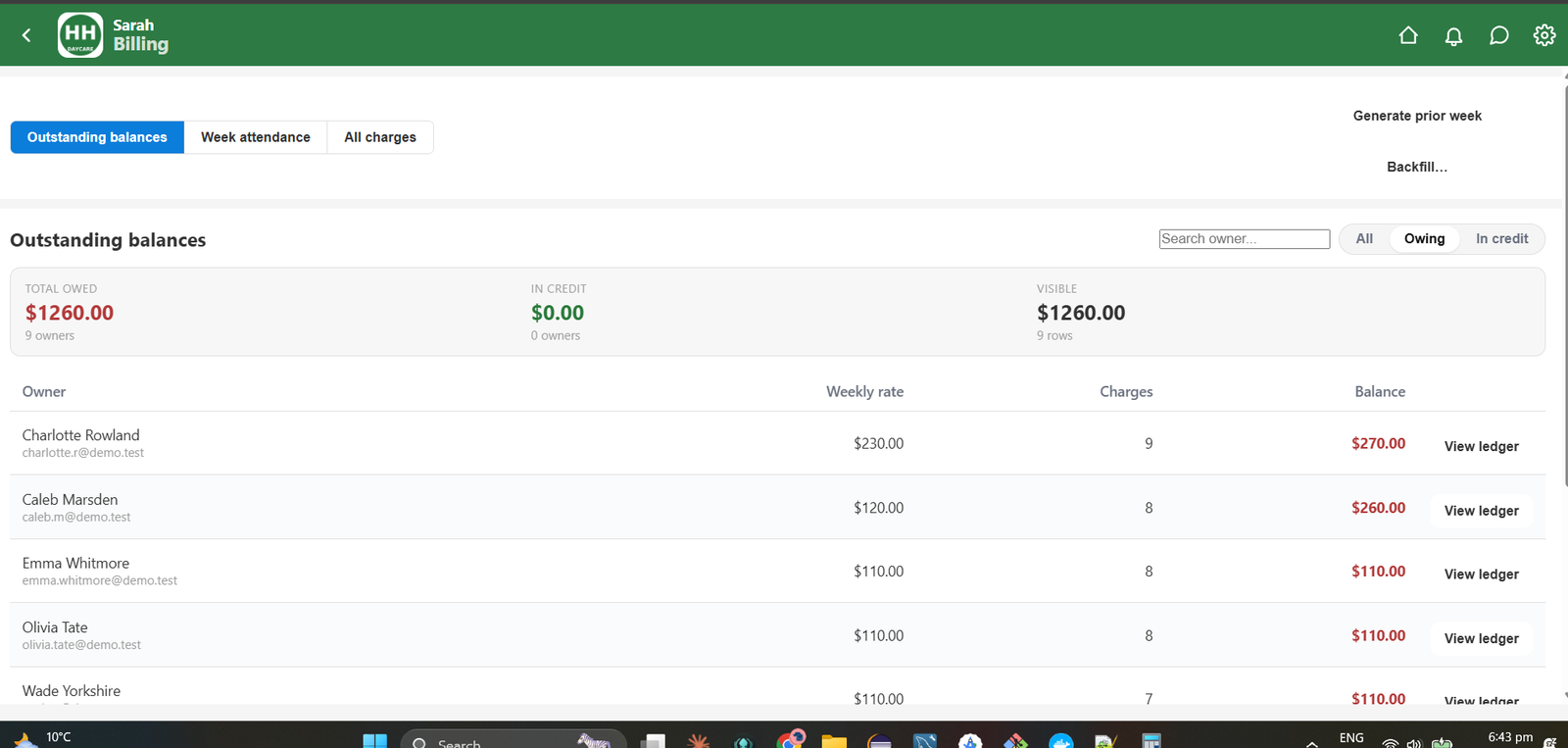Click olivia.tate@demo.test email

pyautogui.click(x=81, y=645)
